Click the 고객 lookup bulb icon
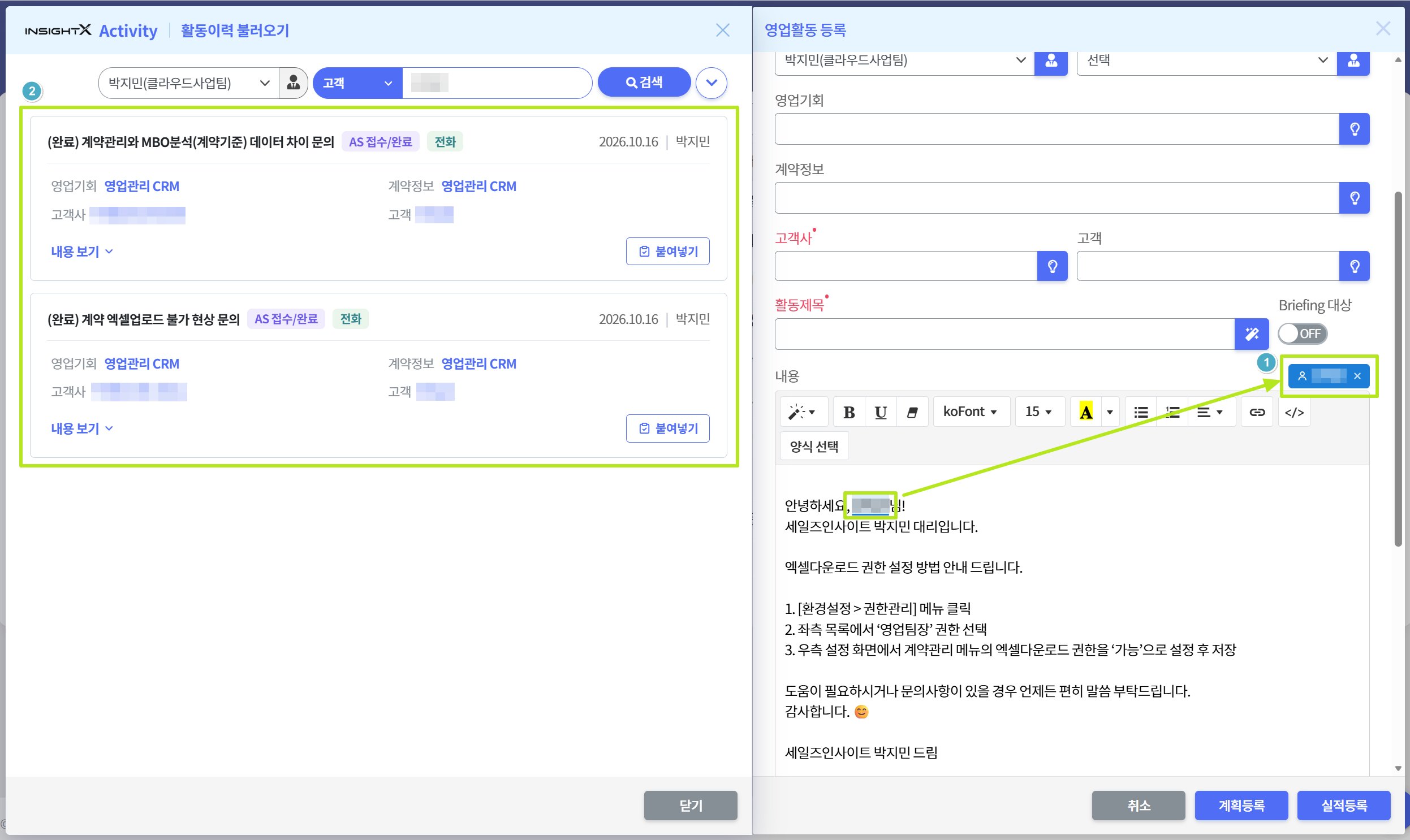 (1355, 266)
